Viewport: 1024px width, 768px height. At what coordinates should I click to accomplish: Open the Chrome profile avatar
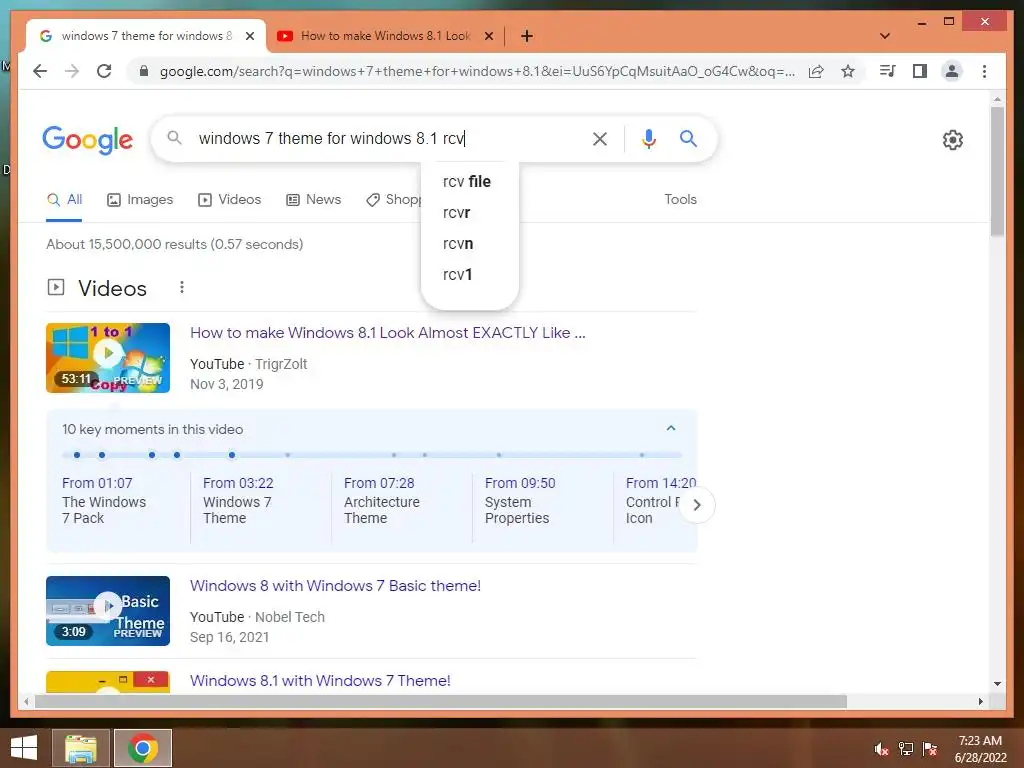click(952, 71)
